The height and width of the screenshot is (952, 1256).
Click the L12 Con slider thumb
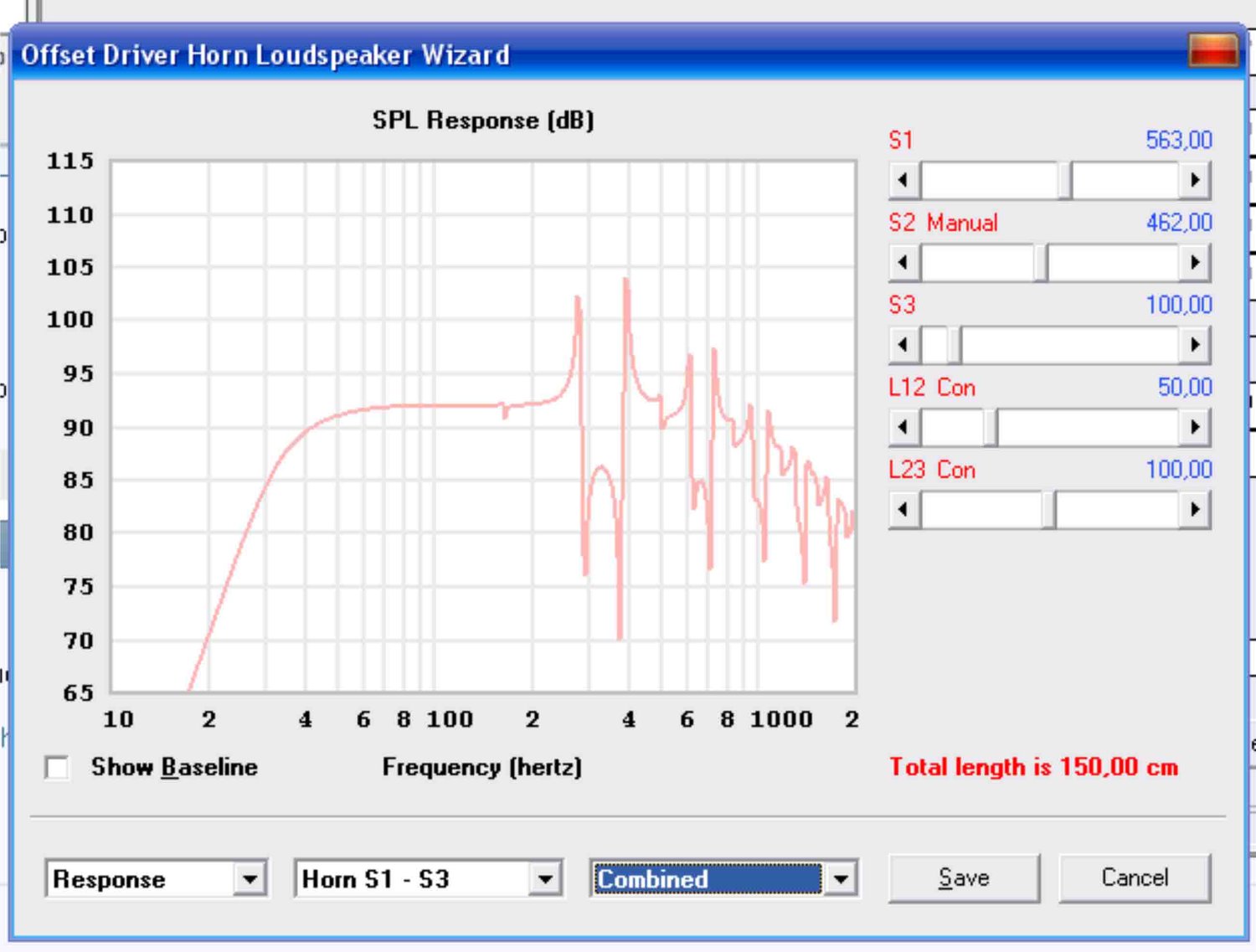pos(991,428)
